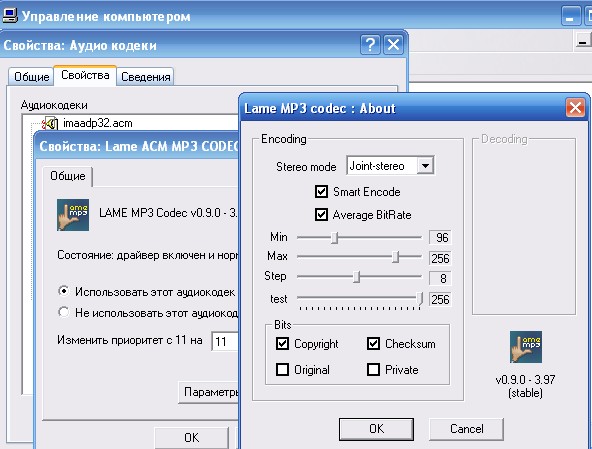This screenshot has height=449, width=592.
Task: Click the Max value box showing 256
Action: click(440, 259)
